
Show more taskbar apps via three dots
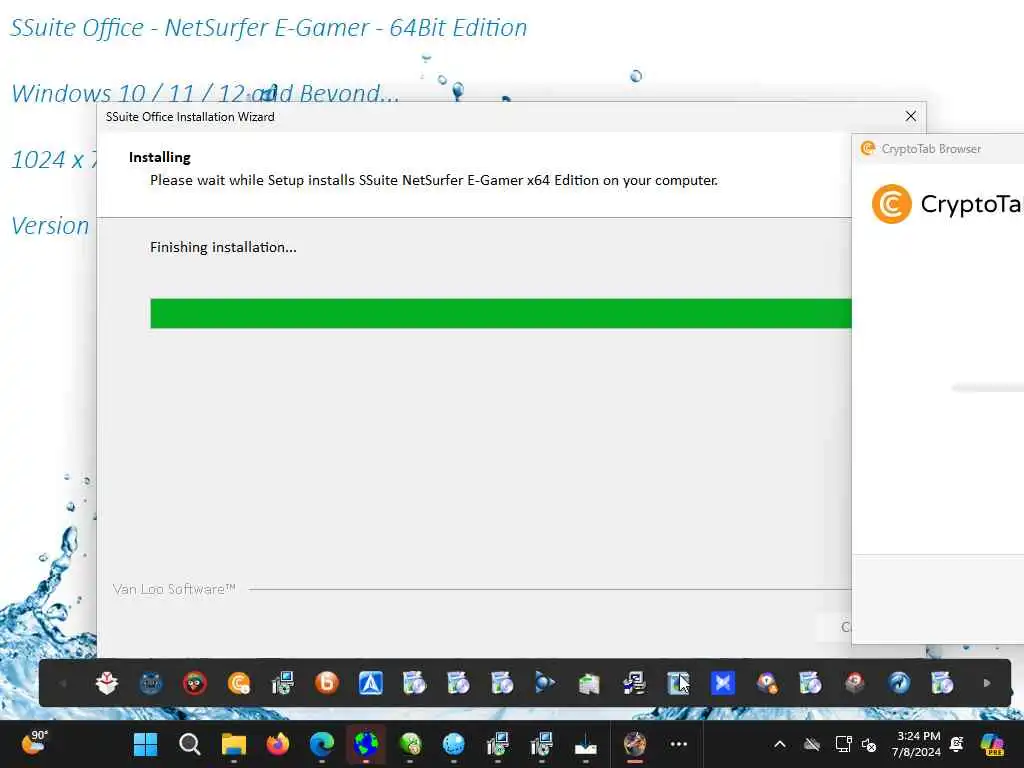[679, 744]
